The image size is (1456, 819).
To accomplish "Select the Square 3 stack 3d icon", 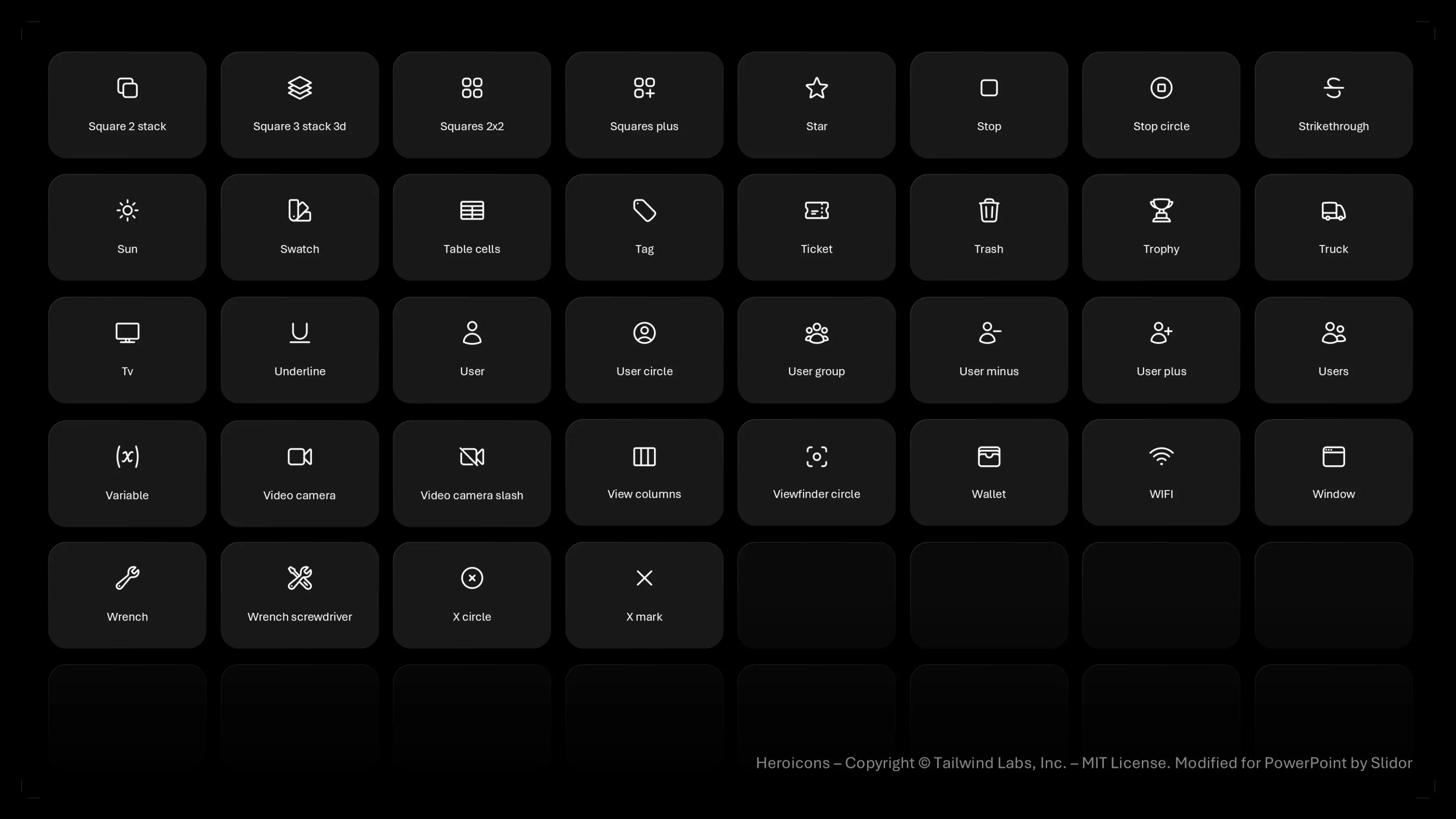I will pyautogui.click(x=300, y=88).
